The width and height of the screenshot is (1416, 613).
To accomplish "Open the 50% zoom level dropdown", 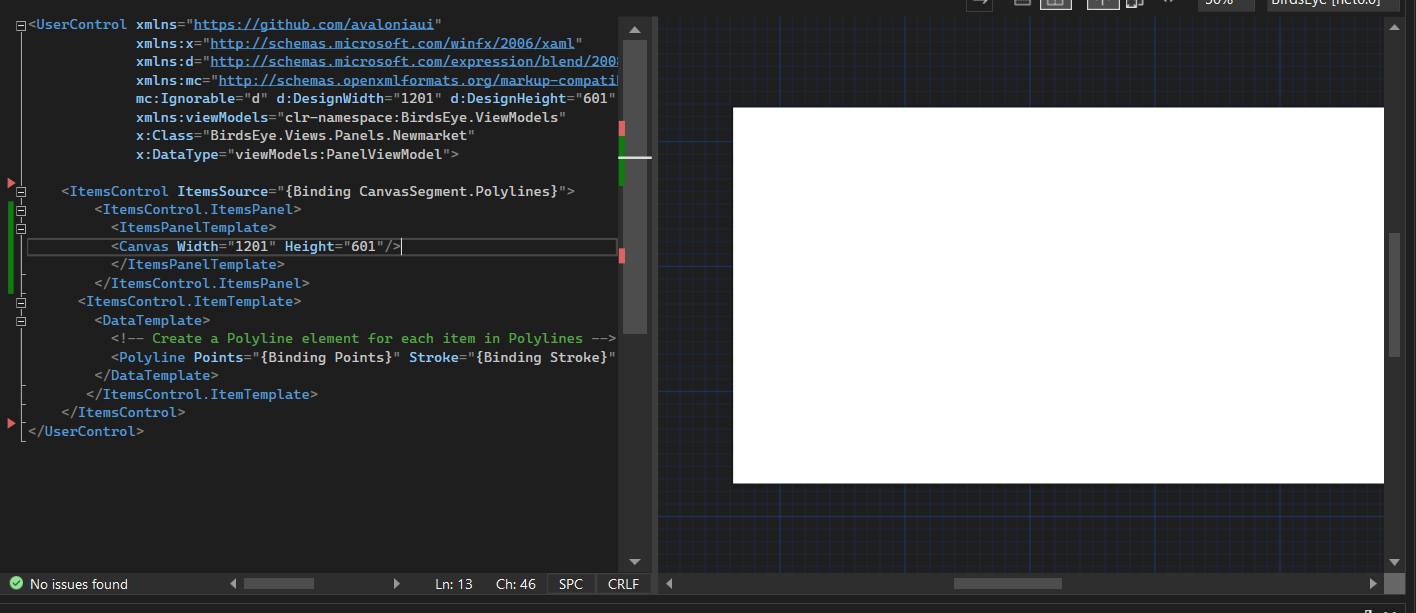I will coord(1226,4).
